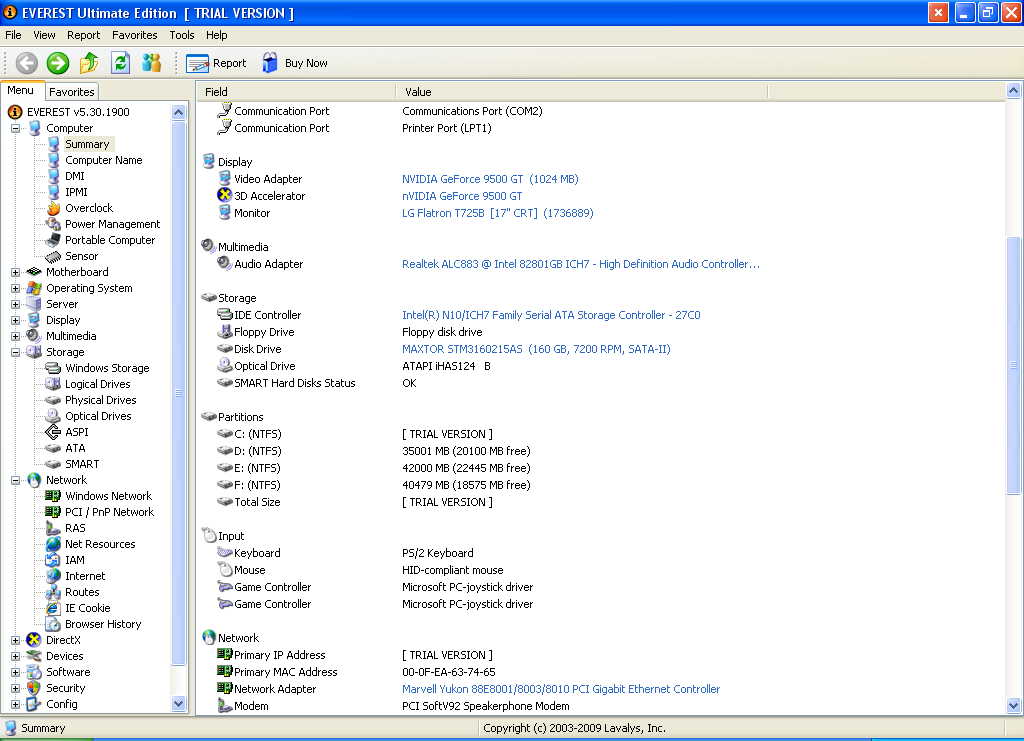Click the Value column header

418,92
